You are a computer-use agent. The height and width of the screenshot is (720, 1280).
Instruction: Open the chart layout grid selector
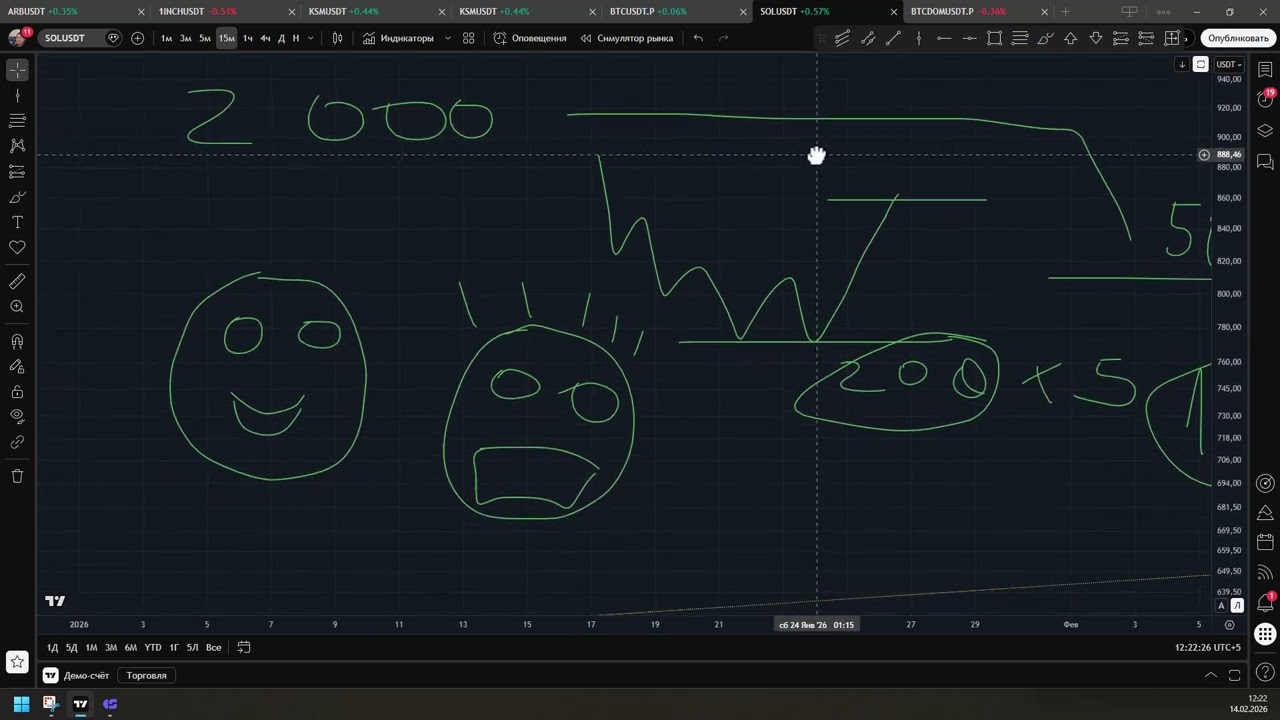point(468,38)
